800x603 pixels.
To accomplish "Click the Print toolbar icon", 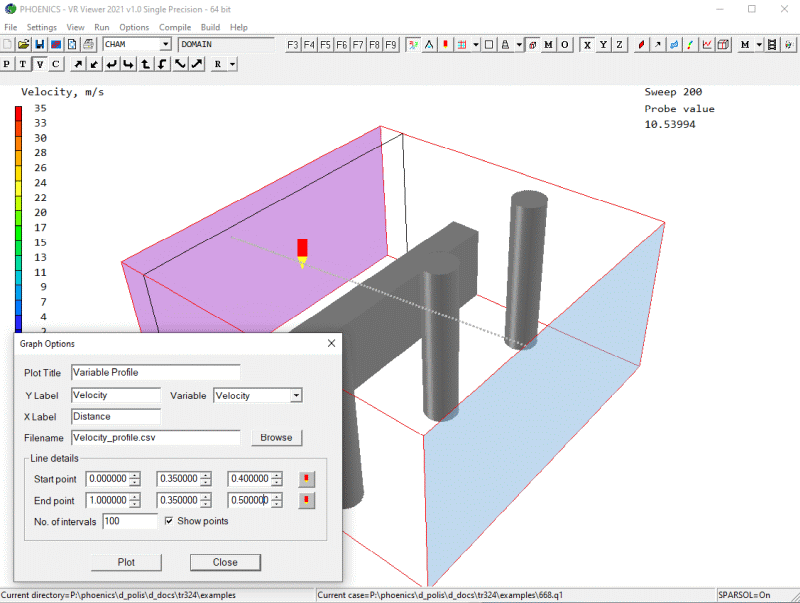I will click(88, 44).
